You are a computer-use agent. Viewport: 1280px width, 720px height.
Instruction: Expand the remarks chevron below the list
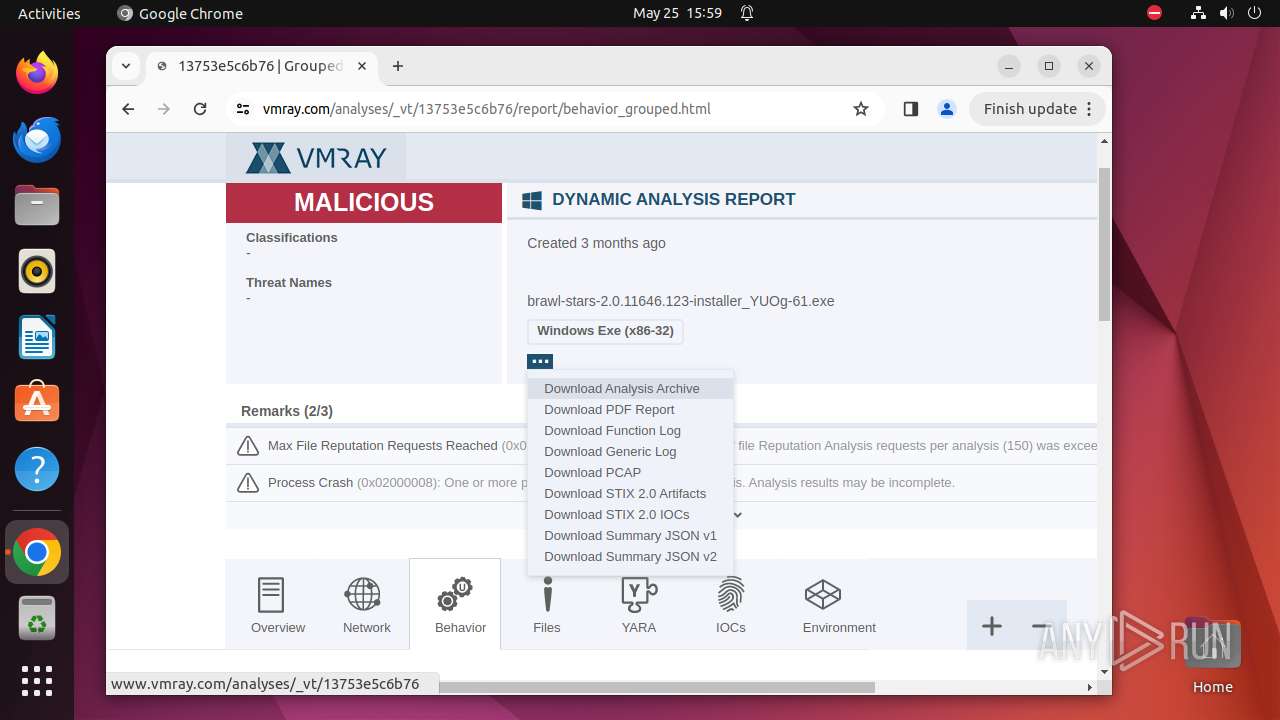pos(738,515)
